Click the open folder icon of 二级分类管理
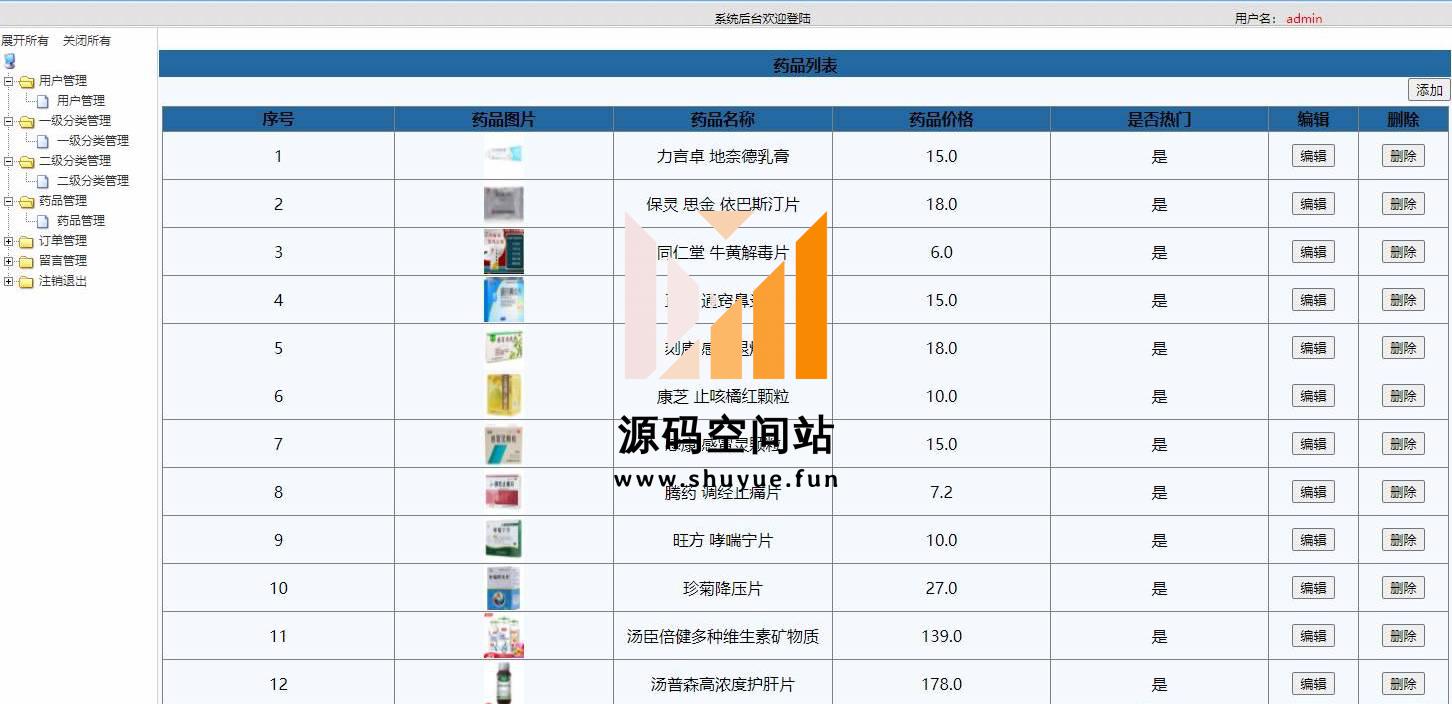The image size is (1452, 704). [x=26, y=161]
